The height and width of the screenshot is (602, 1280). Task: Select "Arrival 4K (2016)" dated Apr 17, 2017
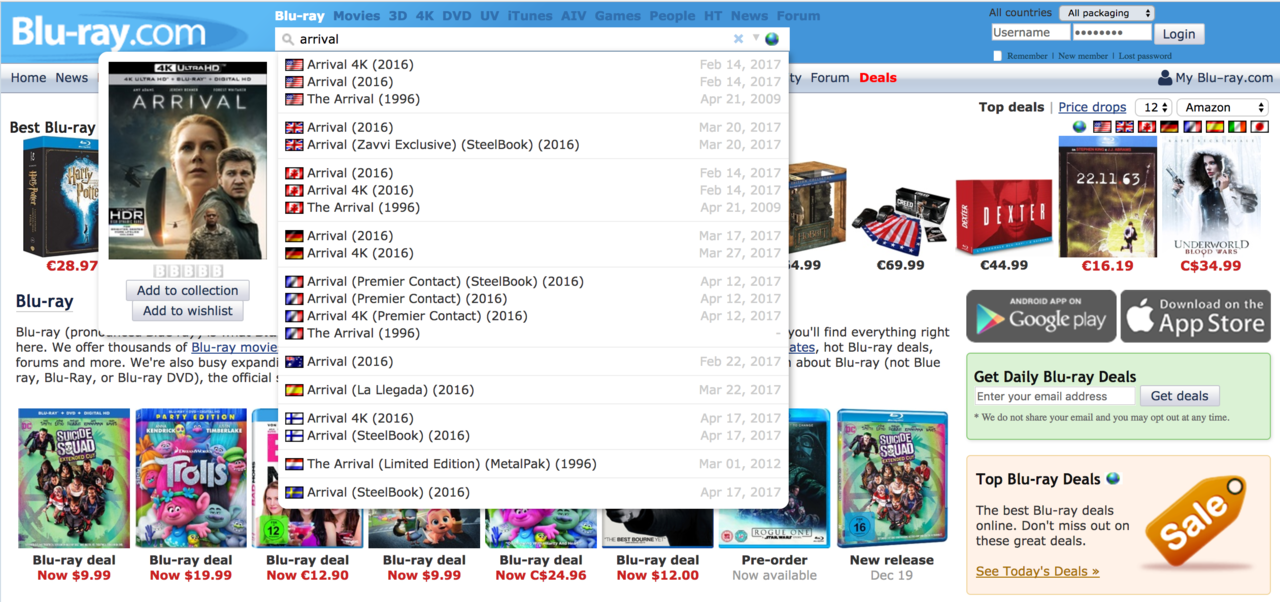[533, 418]
